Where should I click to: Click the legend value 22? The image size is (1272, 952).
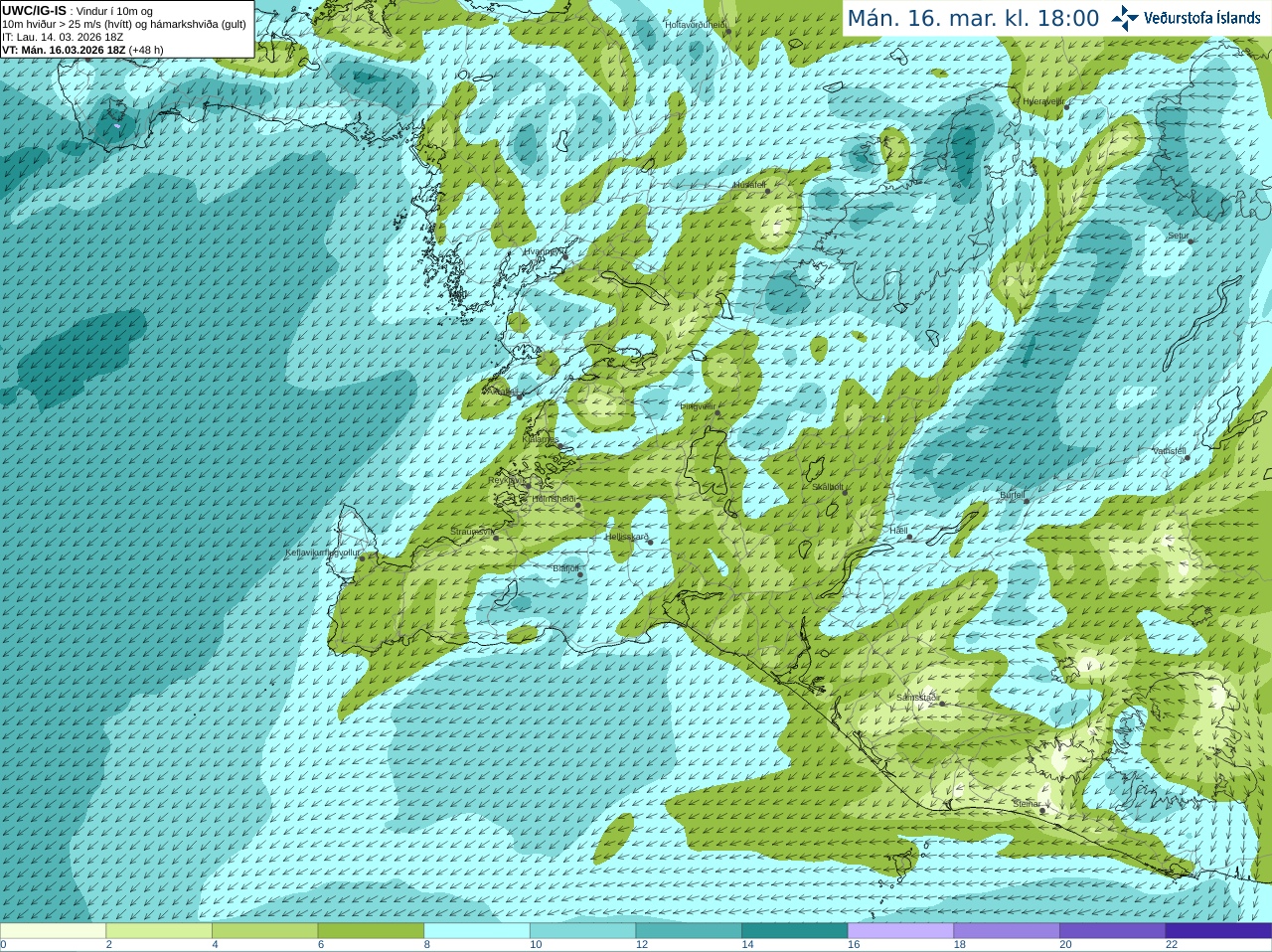1172,945
